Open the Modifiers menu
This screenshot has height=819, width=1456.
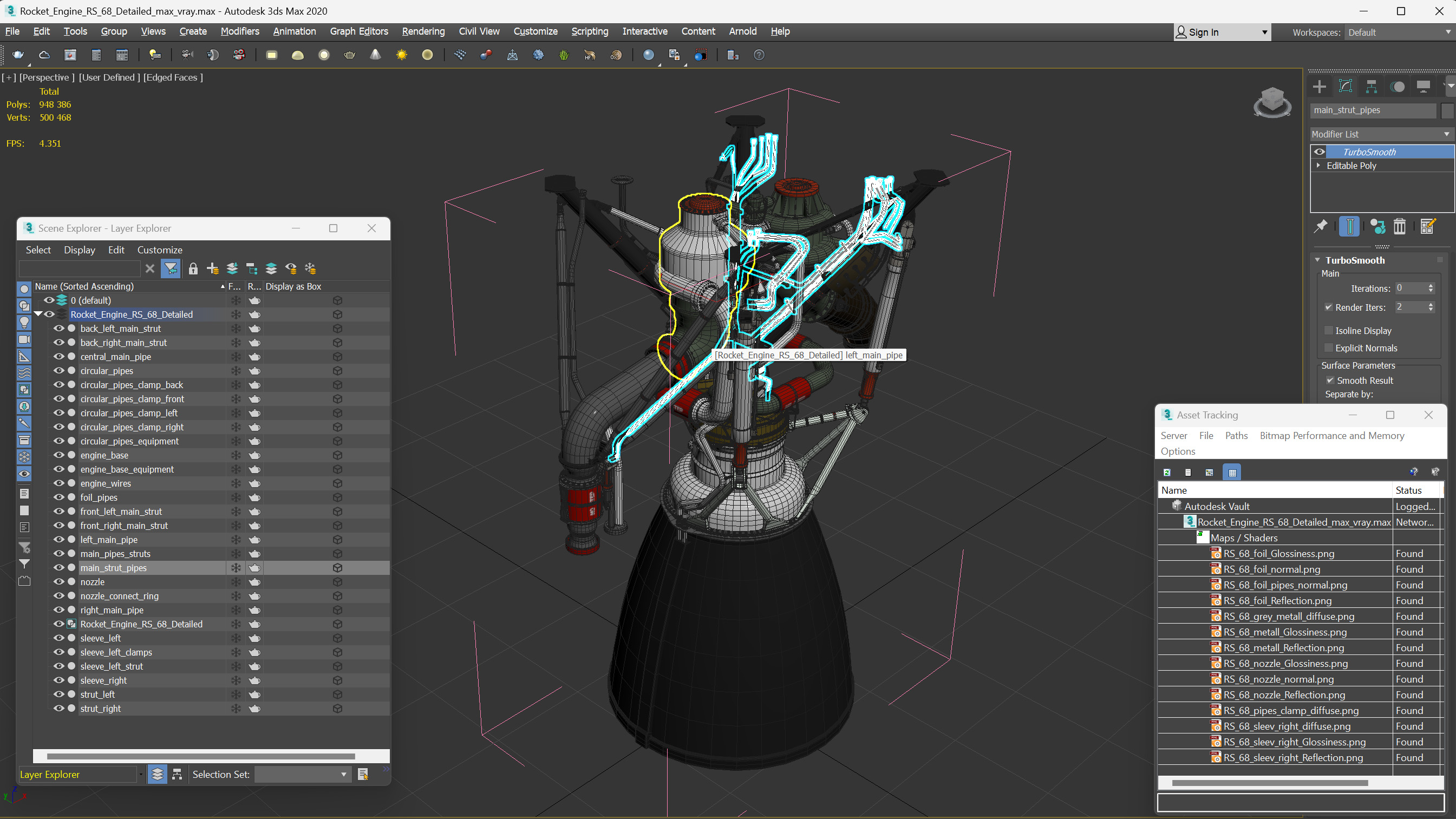coord(240,31)
